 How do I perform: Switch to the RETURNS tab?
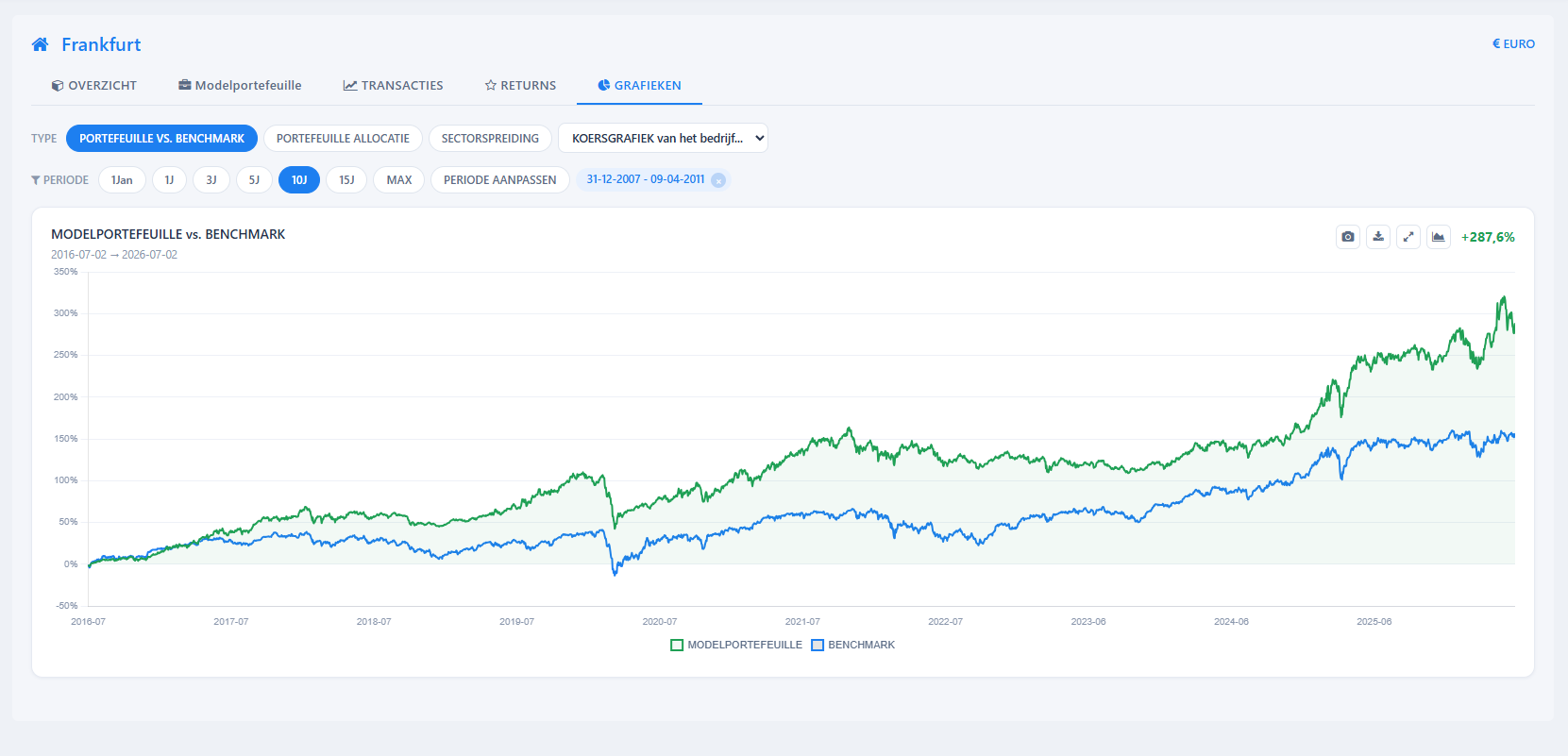pyautogui.click(x=520, y=85)
